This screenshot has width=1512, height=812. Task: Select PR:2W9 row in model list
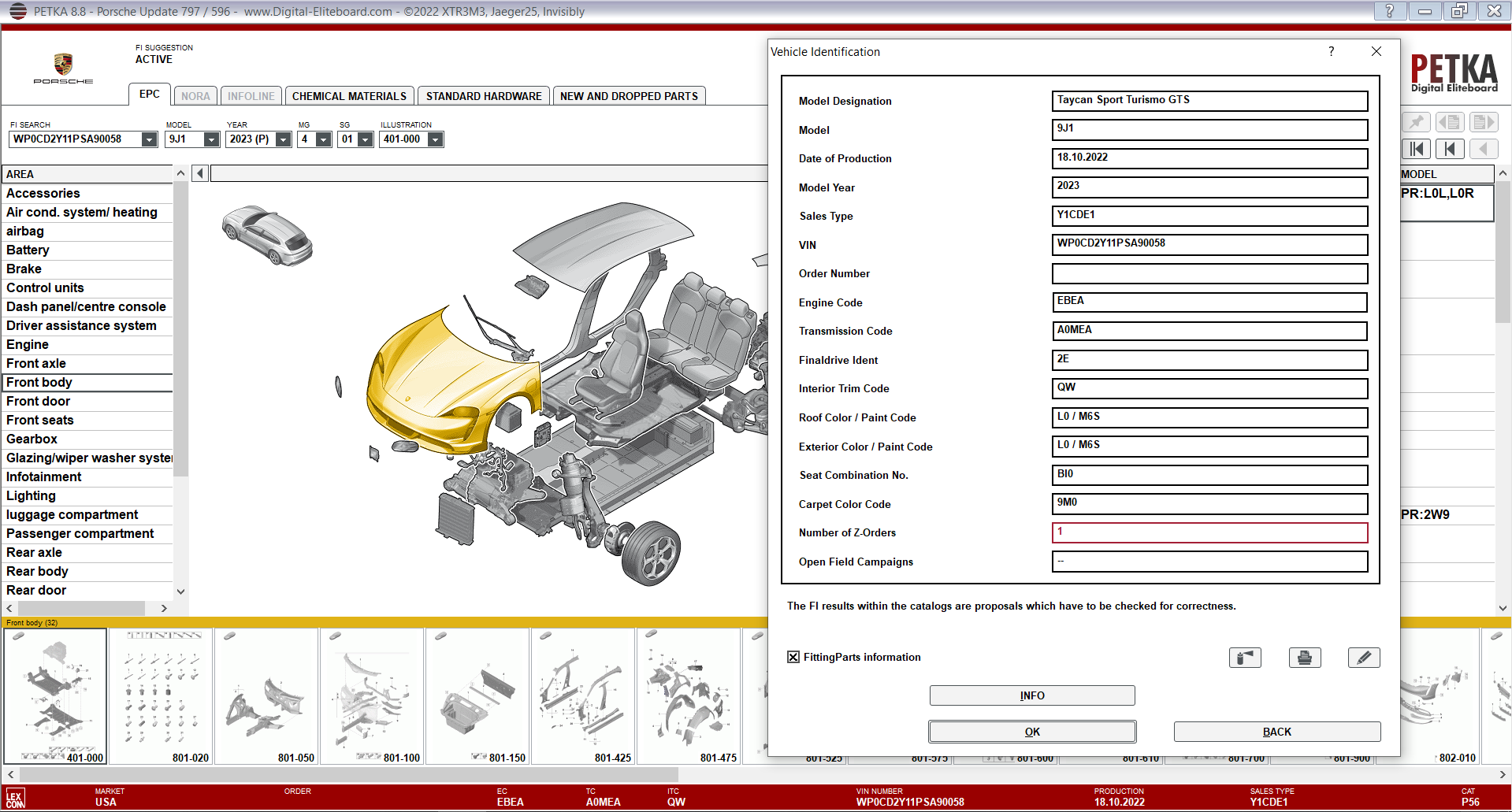tap(1447, 514)
